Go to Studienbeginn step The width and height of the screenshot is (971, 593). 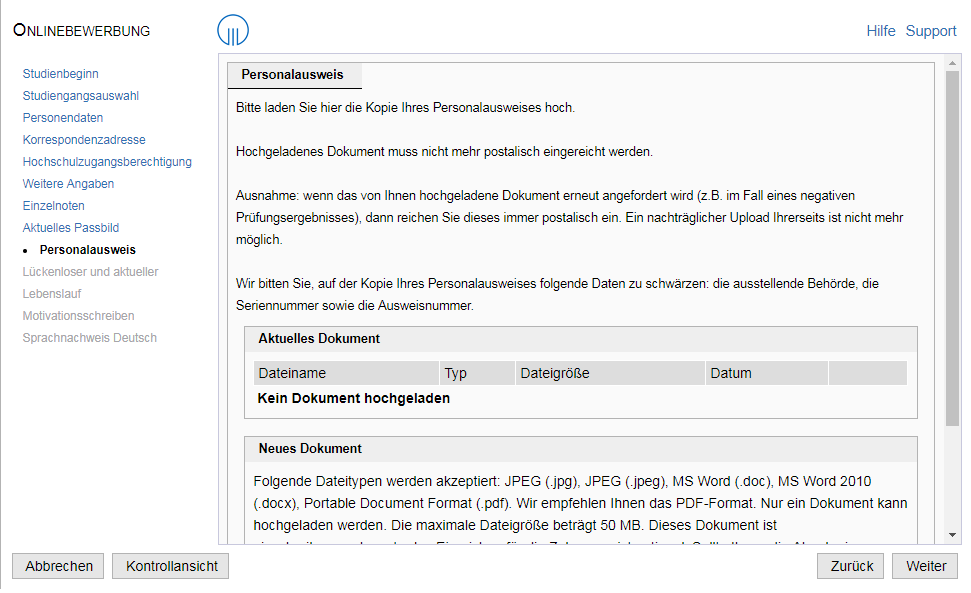pos(61,74)
